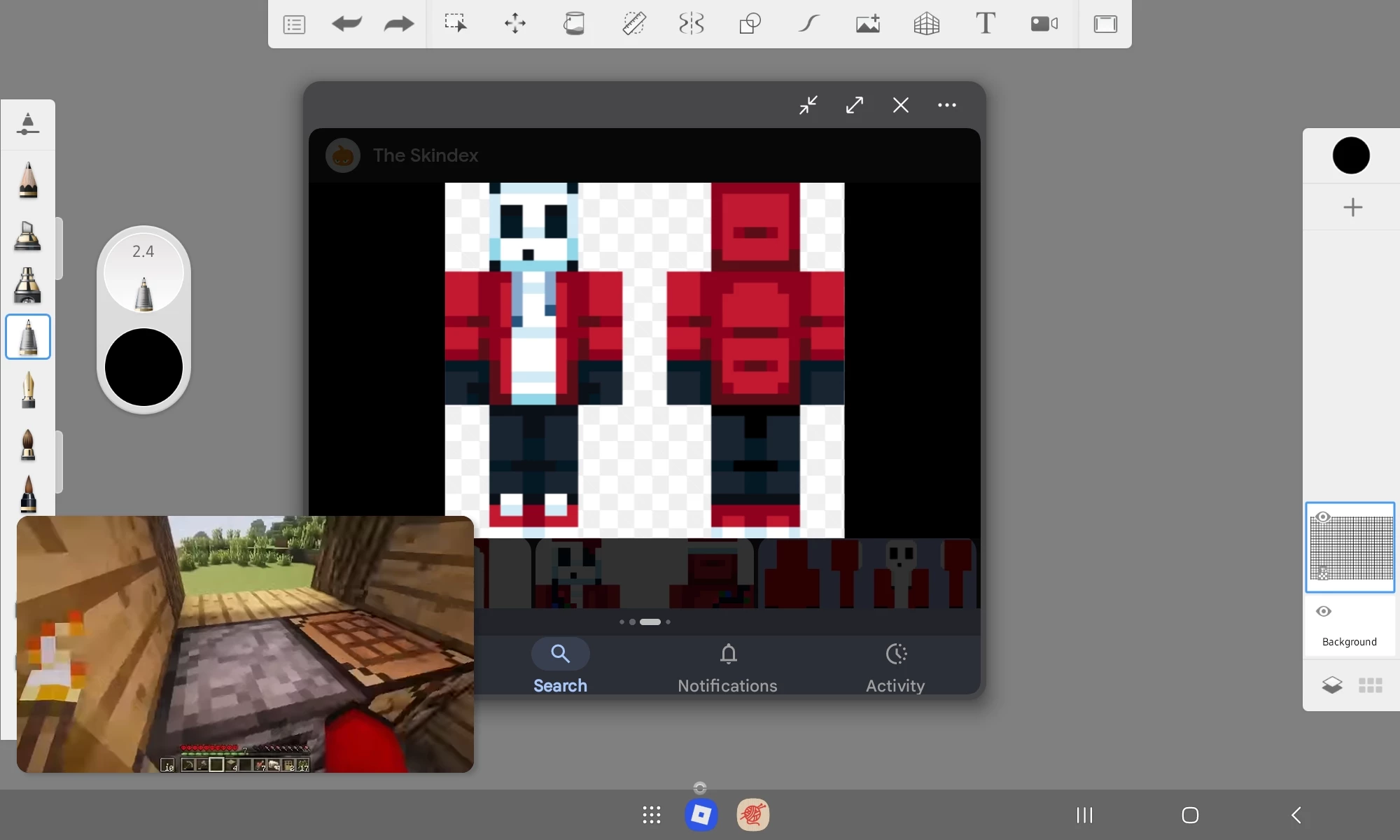The width and height of the screenshot is (1400, 840).
Task: Adjust the 2.4 brush size puck
Action: point(143,272)
